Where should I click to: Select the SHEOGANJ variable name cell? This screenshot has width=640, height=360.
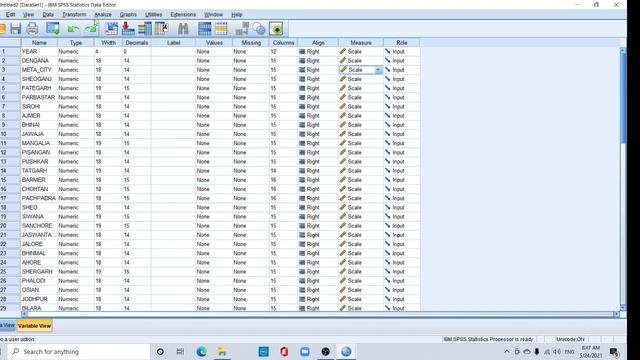[x=39, y=79]
